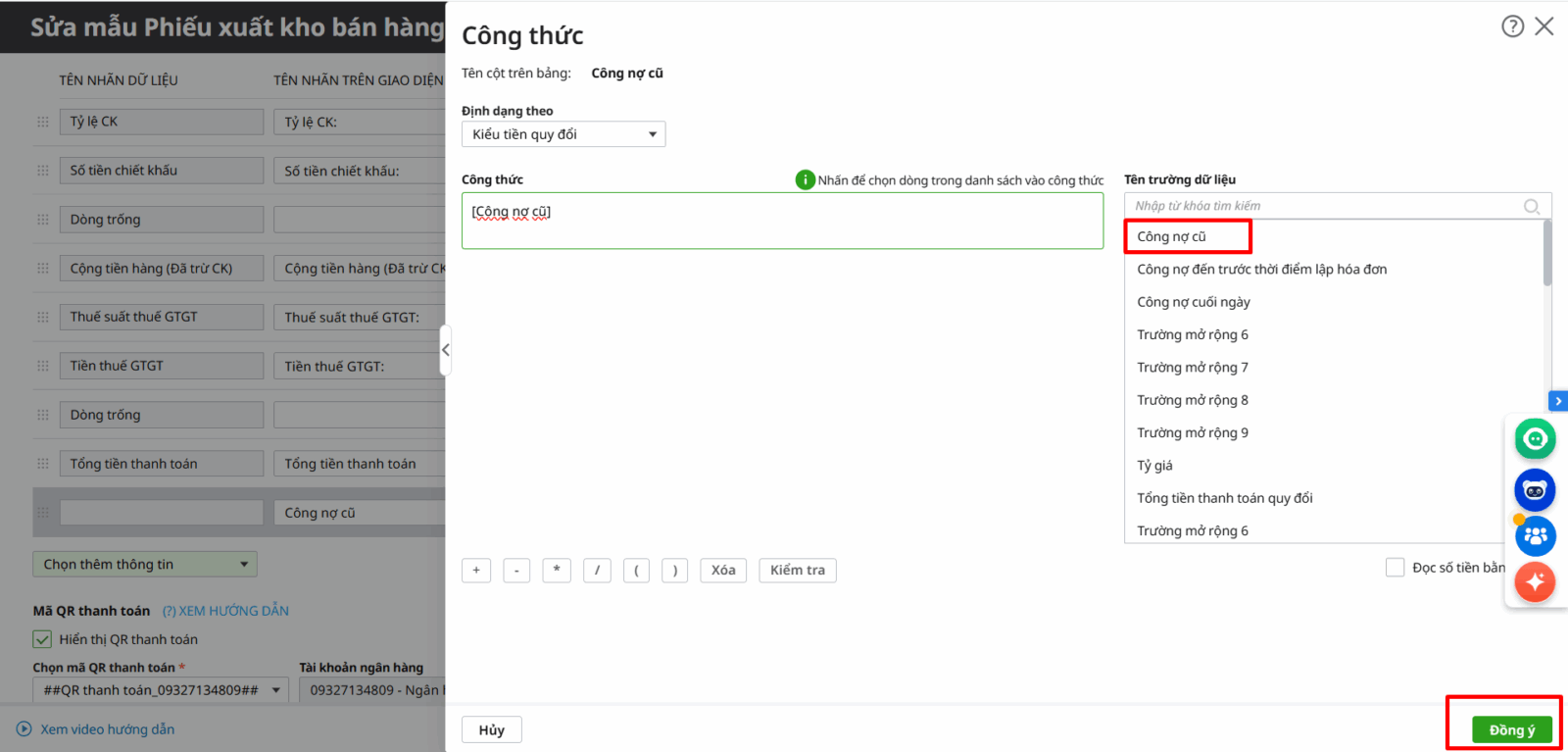Grab drag handle of Số tiền chiết khấu row

click(x=43, y=171)
